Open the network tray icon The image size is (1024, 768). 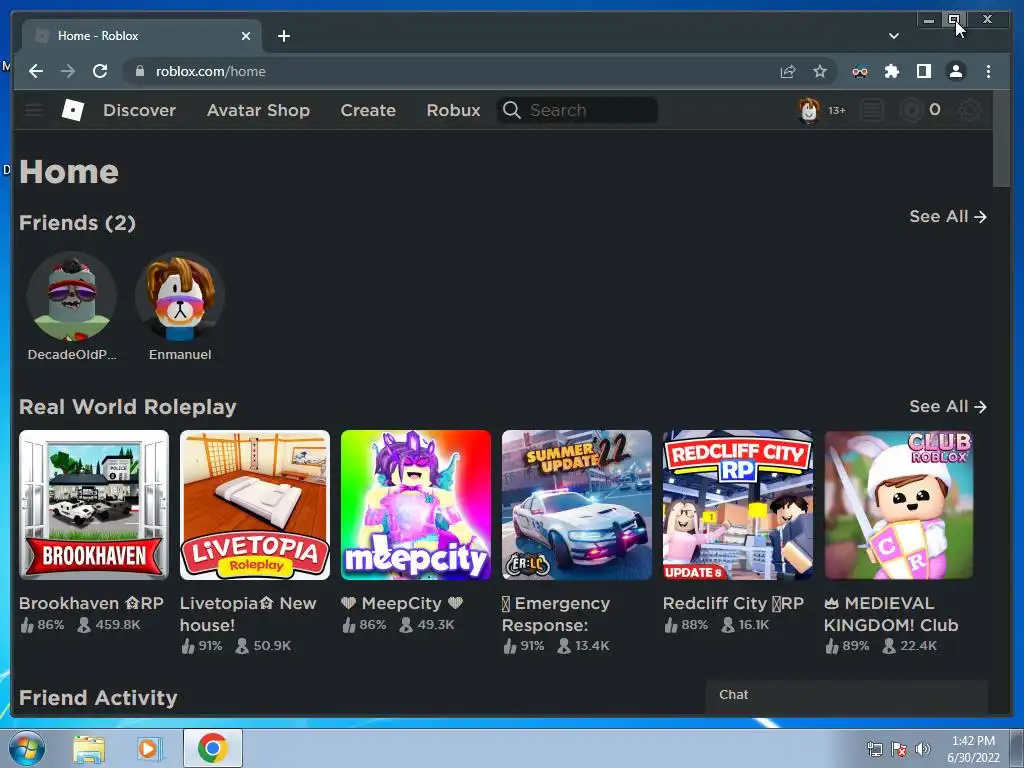click(874, 749)
